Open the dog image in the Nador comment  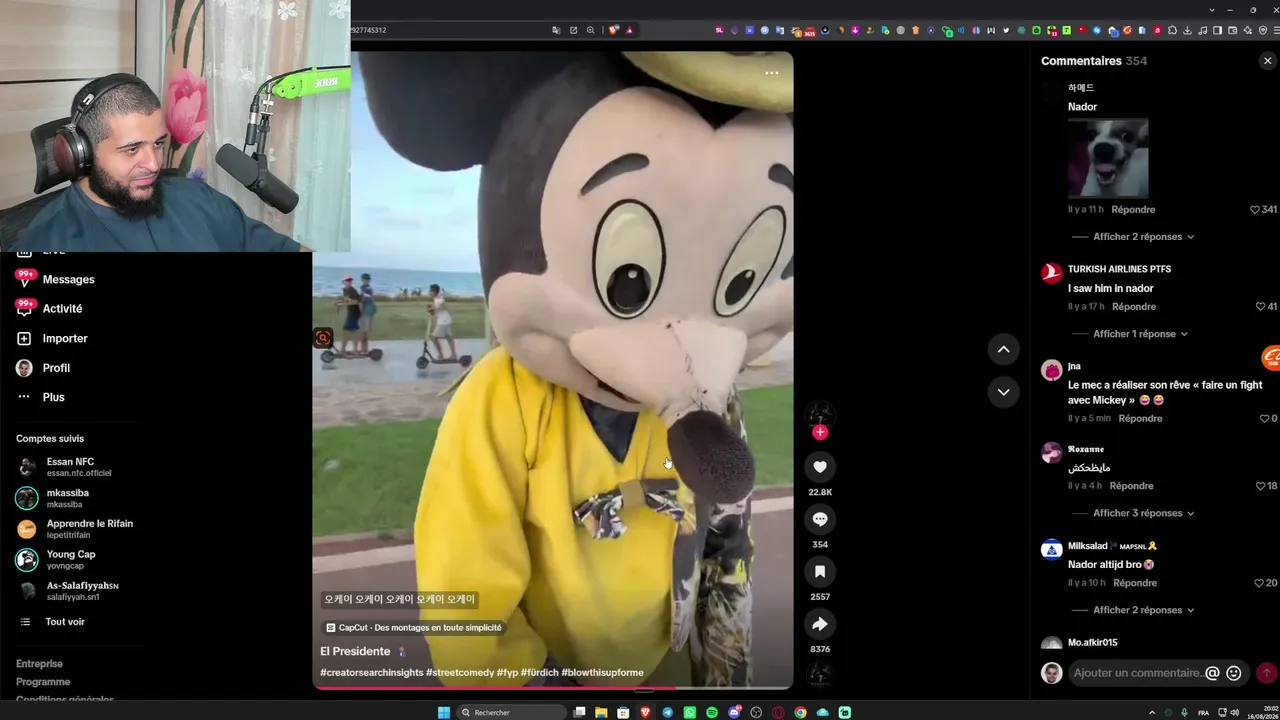[x=1108, y=158]
